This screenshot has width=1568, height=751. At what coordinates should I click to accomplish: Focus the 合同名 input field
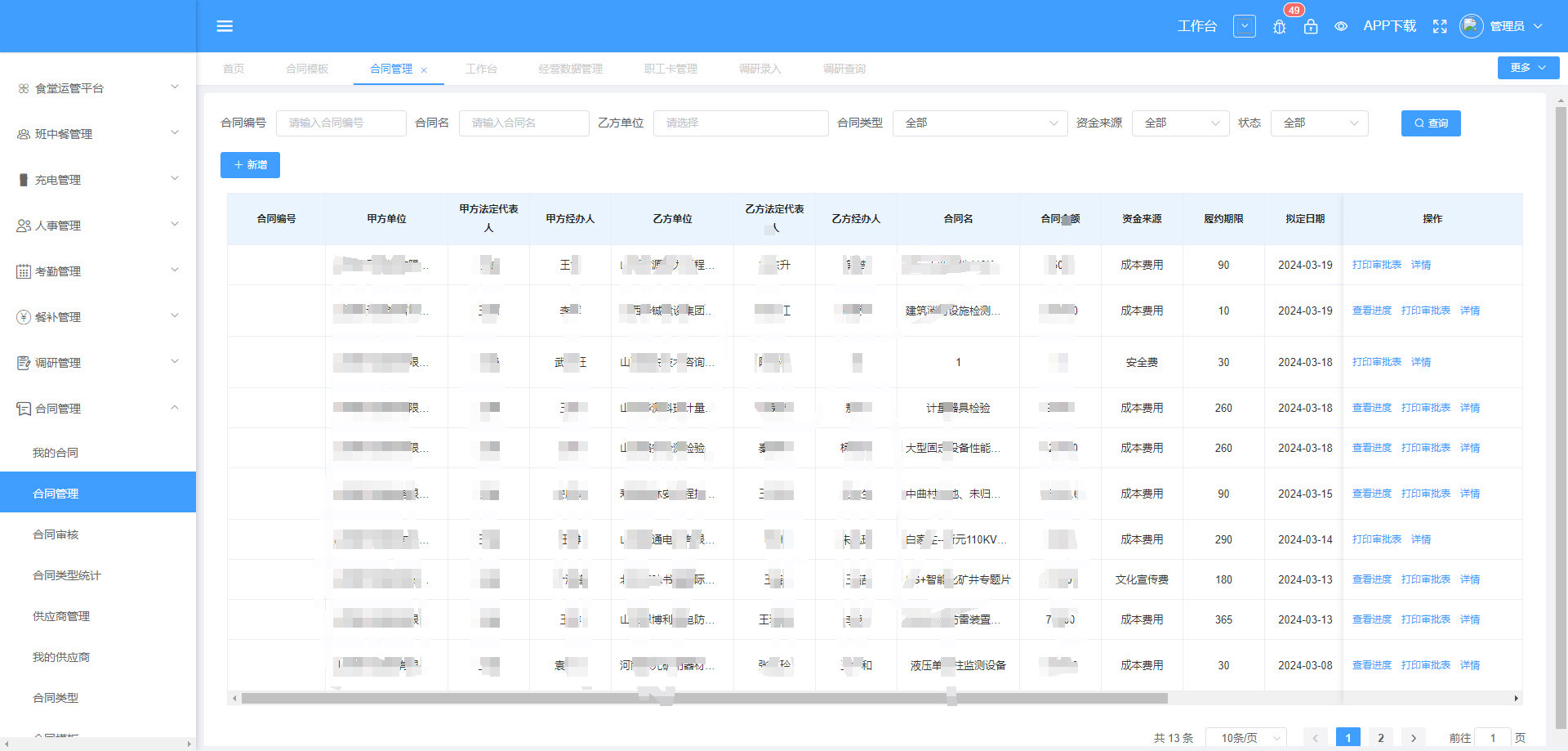point(524,123)
